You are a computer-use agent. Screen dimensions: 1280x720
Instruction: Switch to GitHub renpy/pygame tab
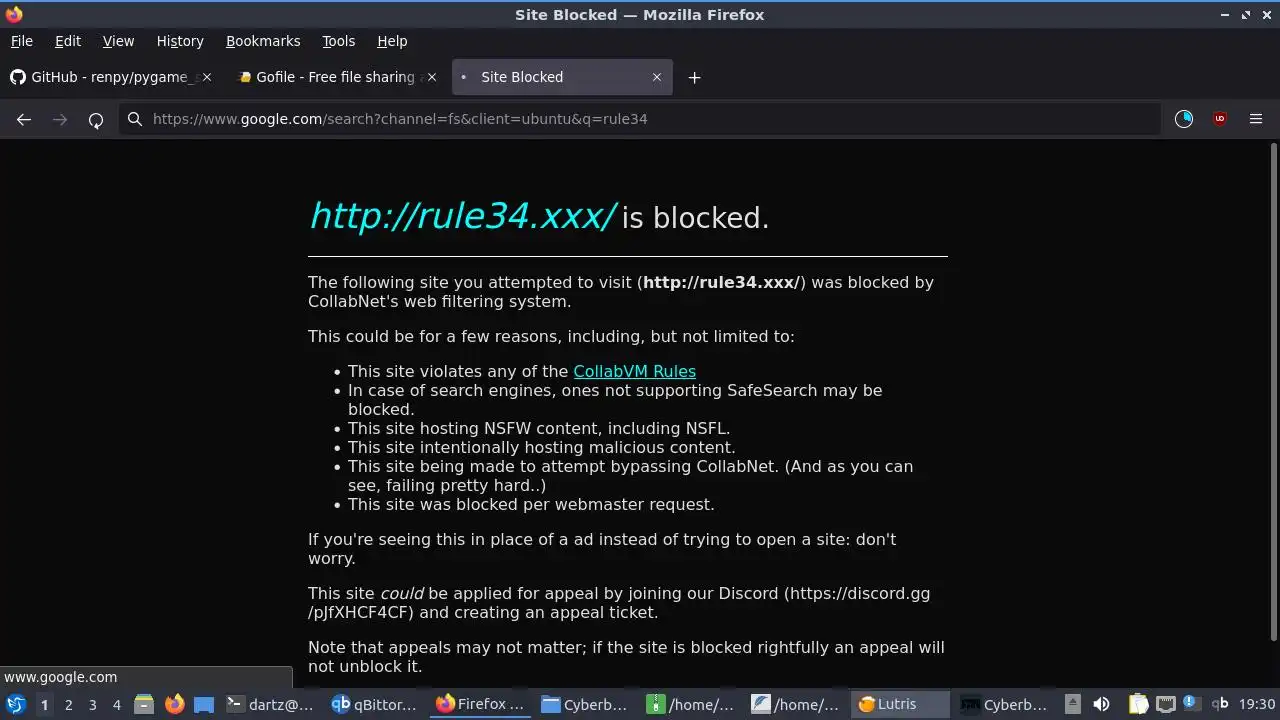tap(111, 77)
